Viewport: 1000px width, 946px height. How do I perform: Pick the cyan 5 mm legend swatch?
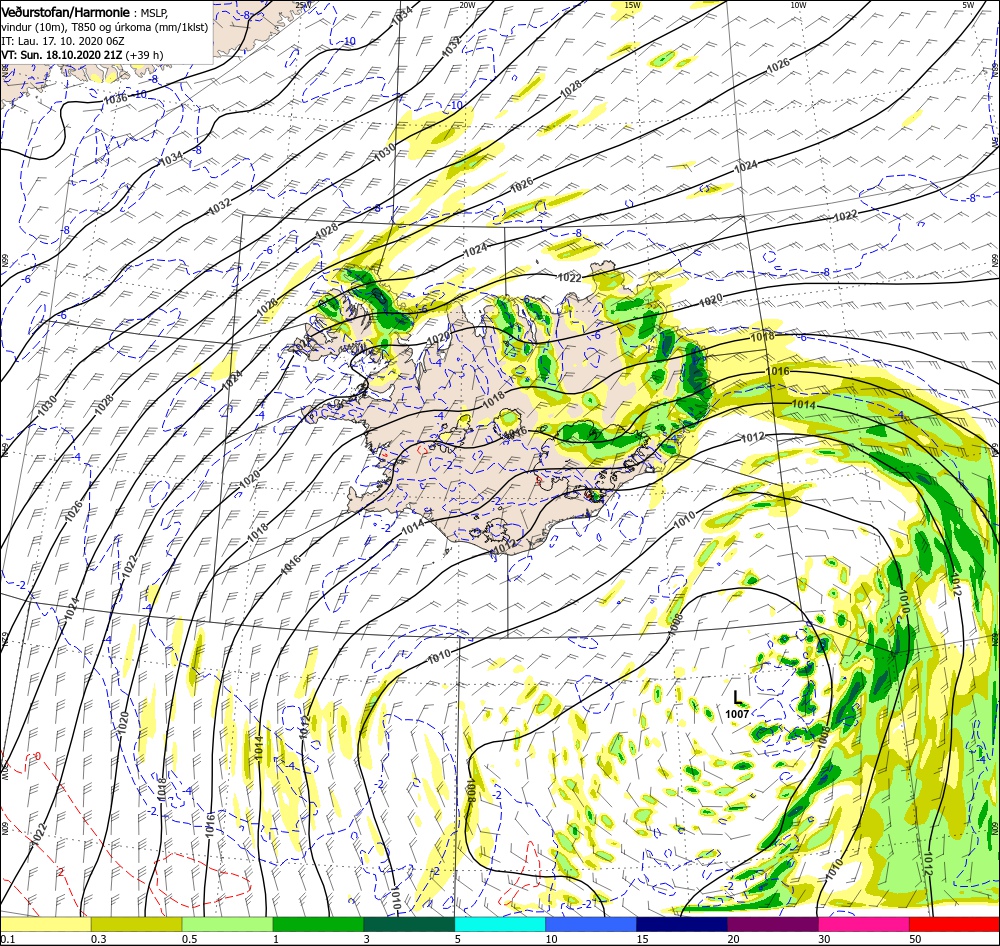(x=500, y=924)
